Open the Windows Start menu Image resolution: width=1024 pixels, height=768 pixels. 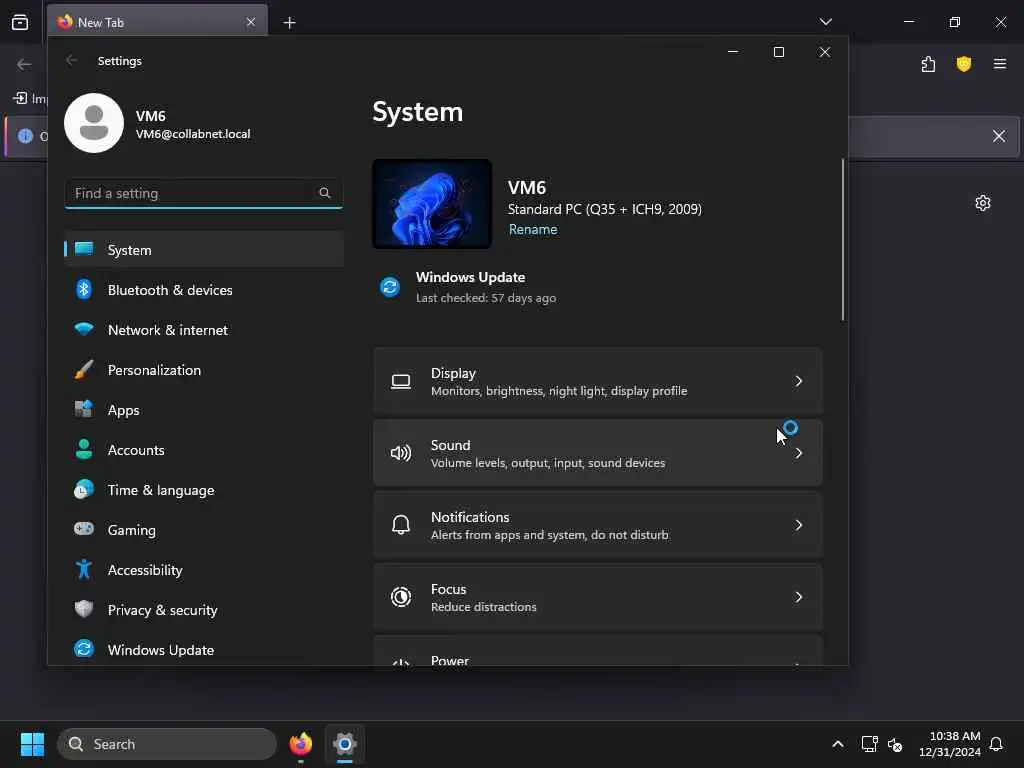point(32,744)
